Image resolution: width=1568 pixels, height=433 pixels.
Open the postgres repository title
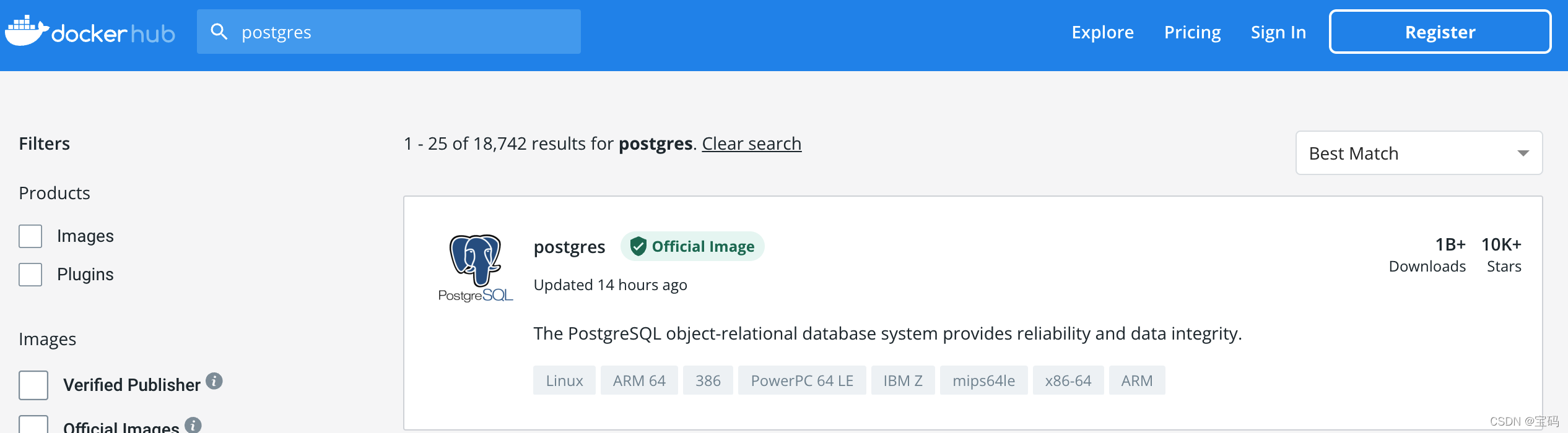click(569, 247)
